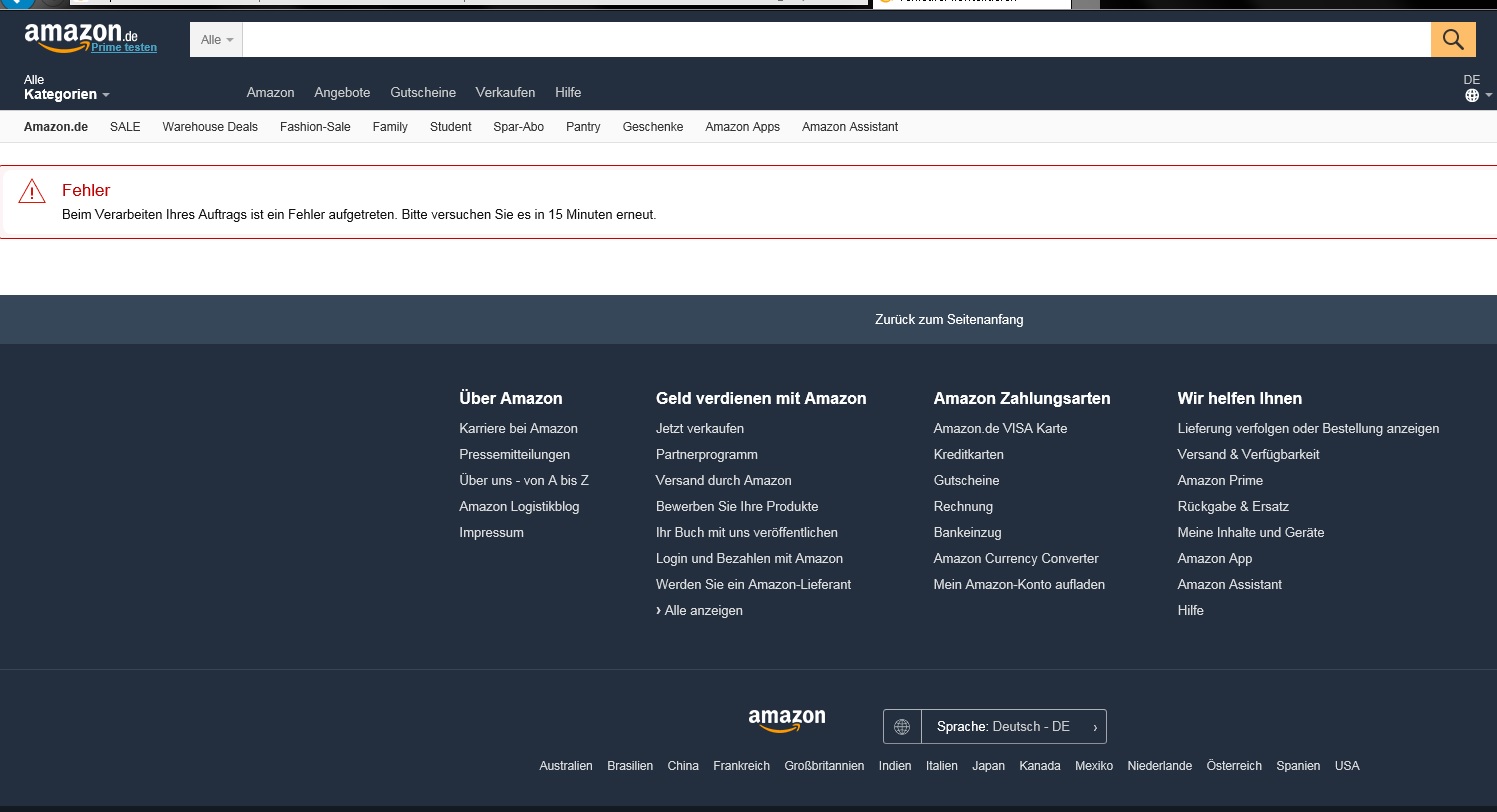Click Werden Sie ein Amazon-Lieferant link
The width and height of the screenshot is (1497, 812).
pos(753,584)
